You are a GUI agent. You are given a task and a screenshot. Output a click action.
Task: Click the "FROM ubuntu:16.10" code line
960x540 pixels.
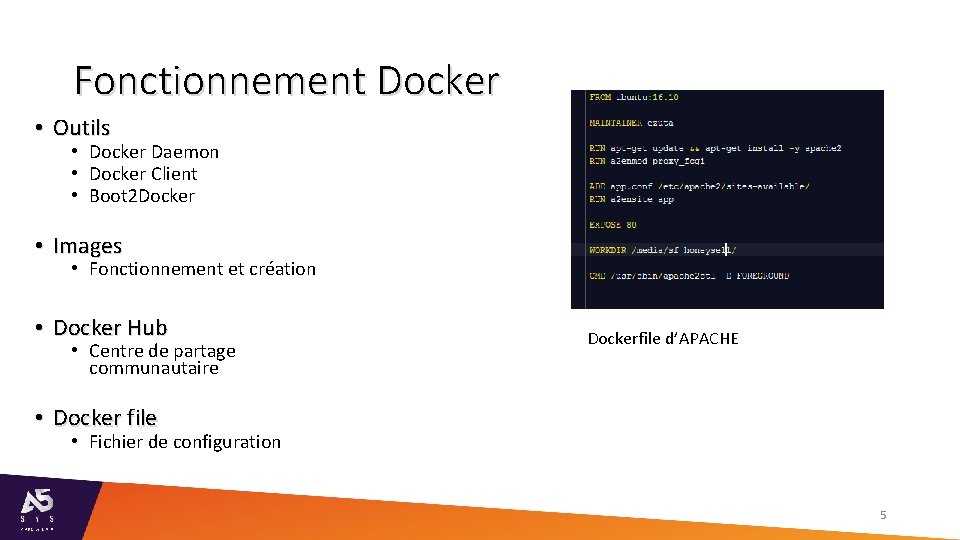click(x=634, y=97)
